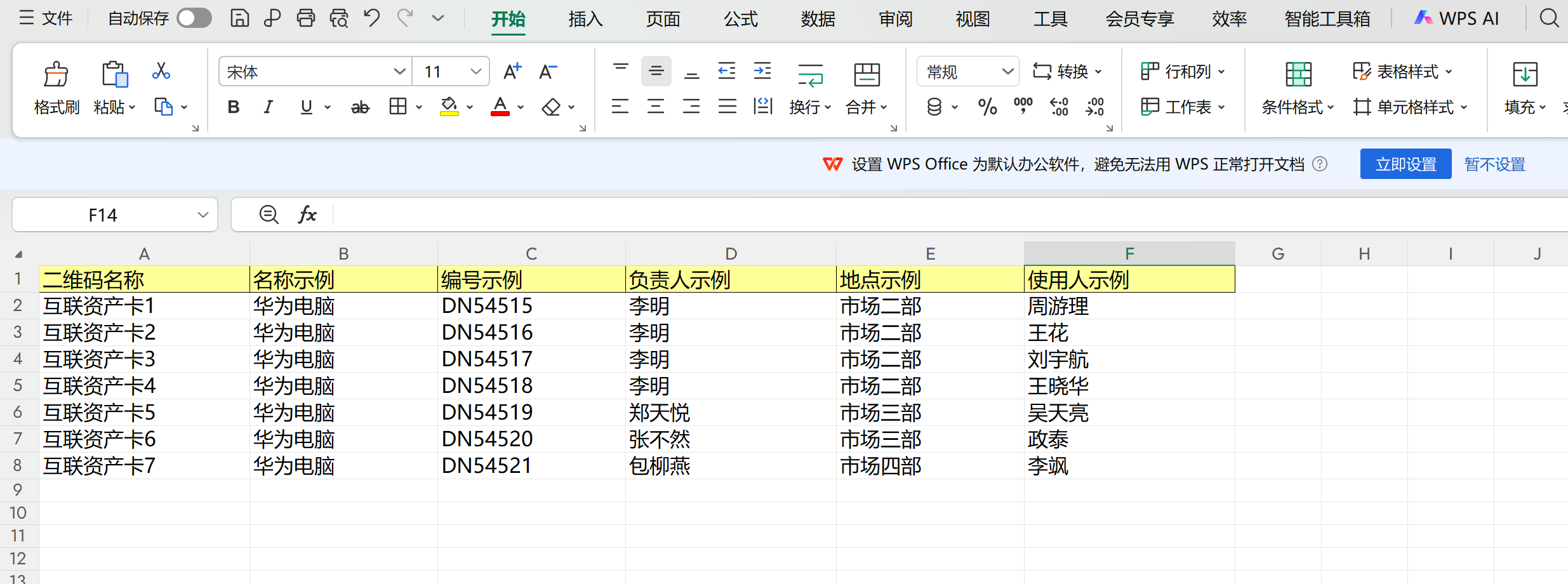Apply strikethrough formatting
1568x584 pixels.
pos(360,107)
